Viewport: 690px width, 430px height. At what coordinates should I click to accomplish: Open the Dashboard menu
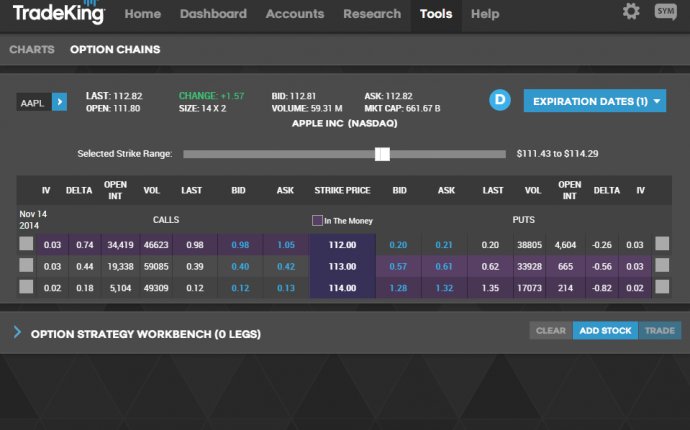click(213, 14)
